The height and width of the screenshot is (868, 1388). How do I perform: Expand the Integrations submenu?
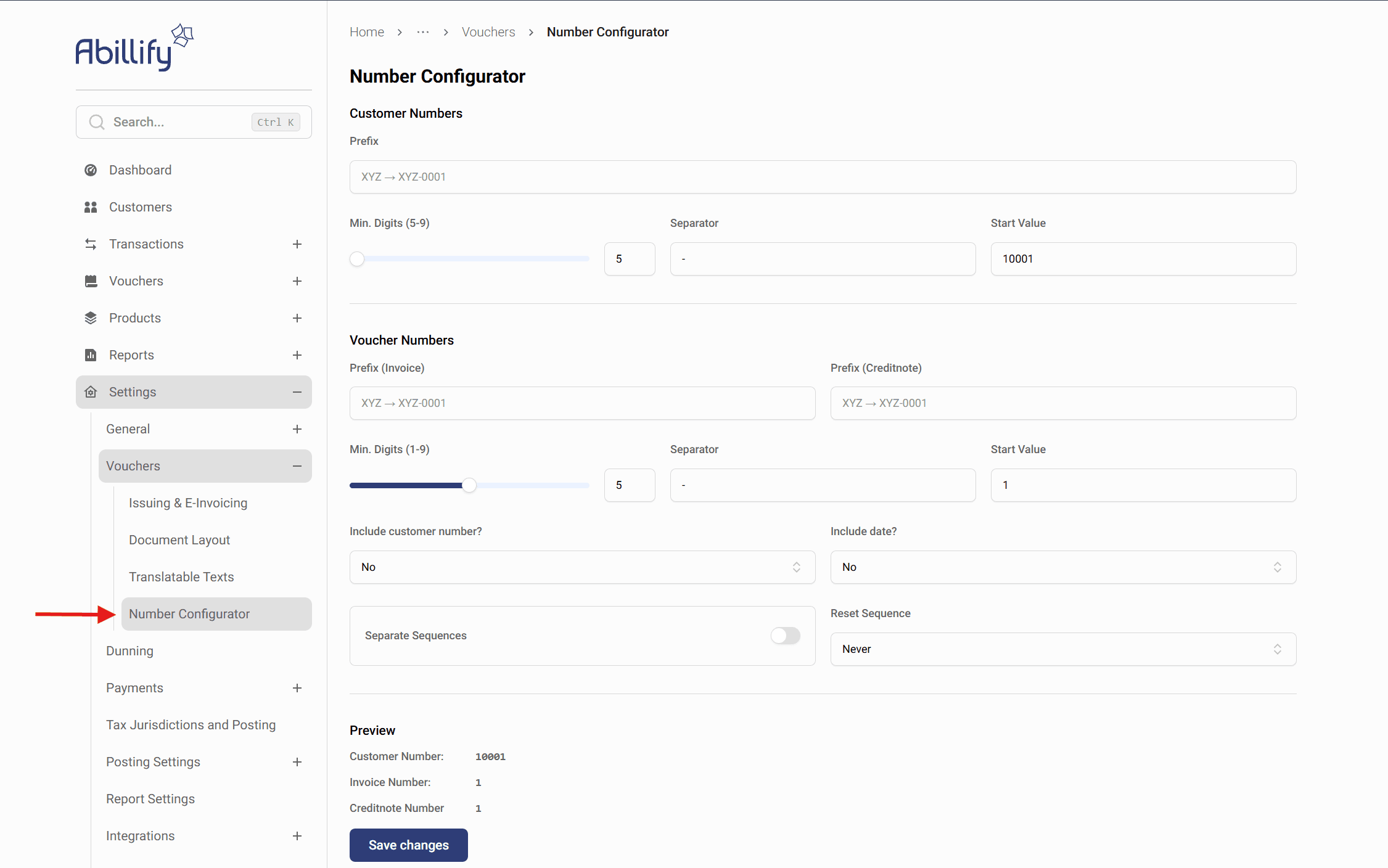click(297, 836)
